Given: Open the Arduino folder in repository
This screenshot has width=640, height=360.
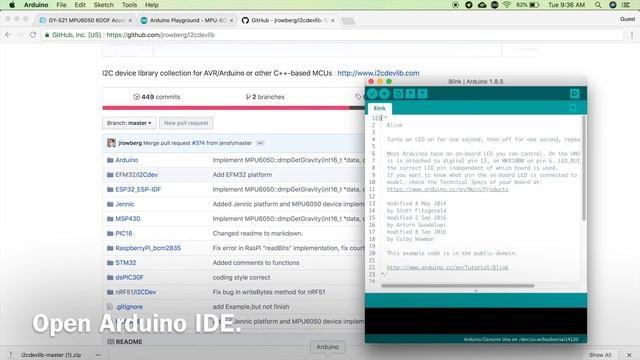Looking at the screenshot, I should click(x=127, y=160).
